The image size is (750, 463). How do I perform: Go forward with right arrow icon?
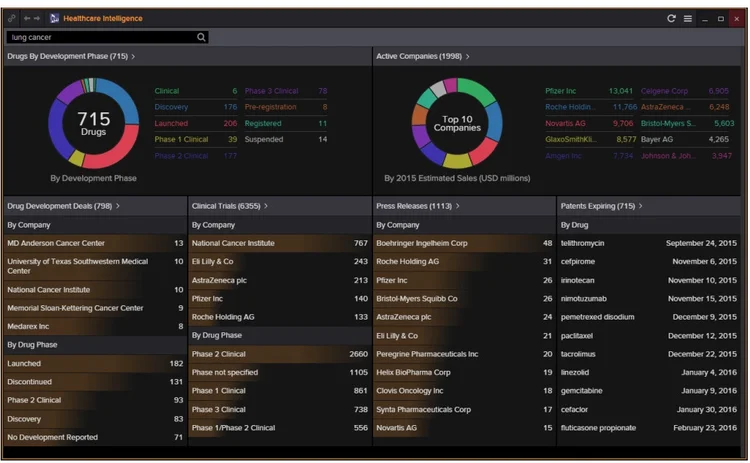click(x=37, y=18)
